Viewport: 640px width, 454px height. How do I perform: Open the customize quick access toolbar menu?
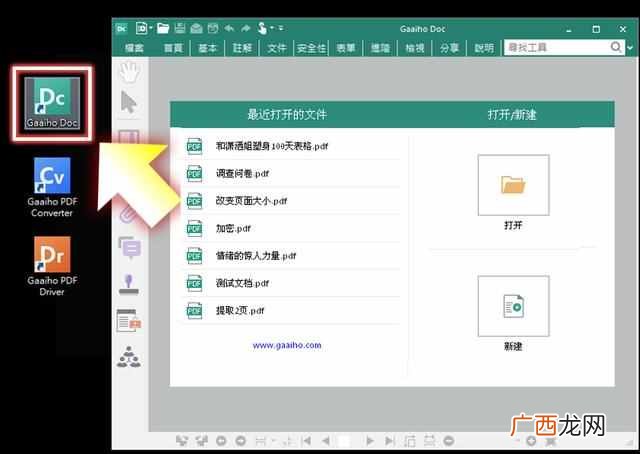pos(281,28)
